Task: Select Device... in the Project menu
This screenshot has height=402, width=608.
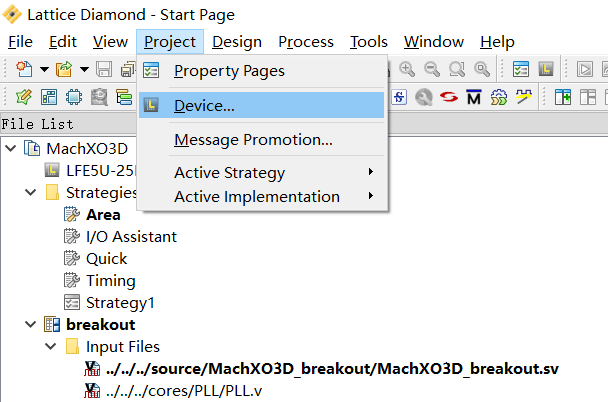Action: click(261, 105)
